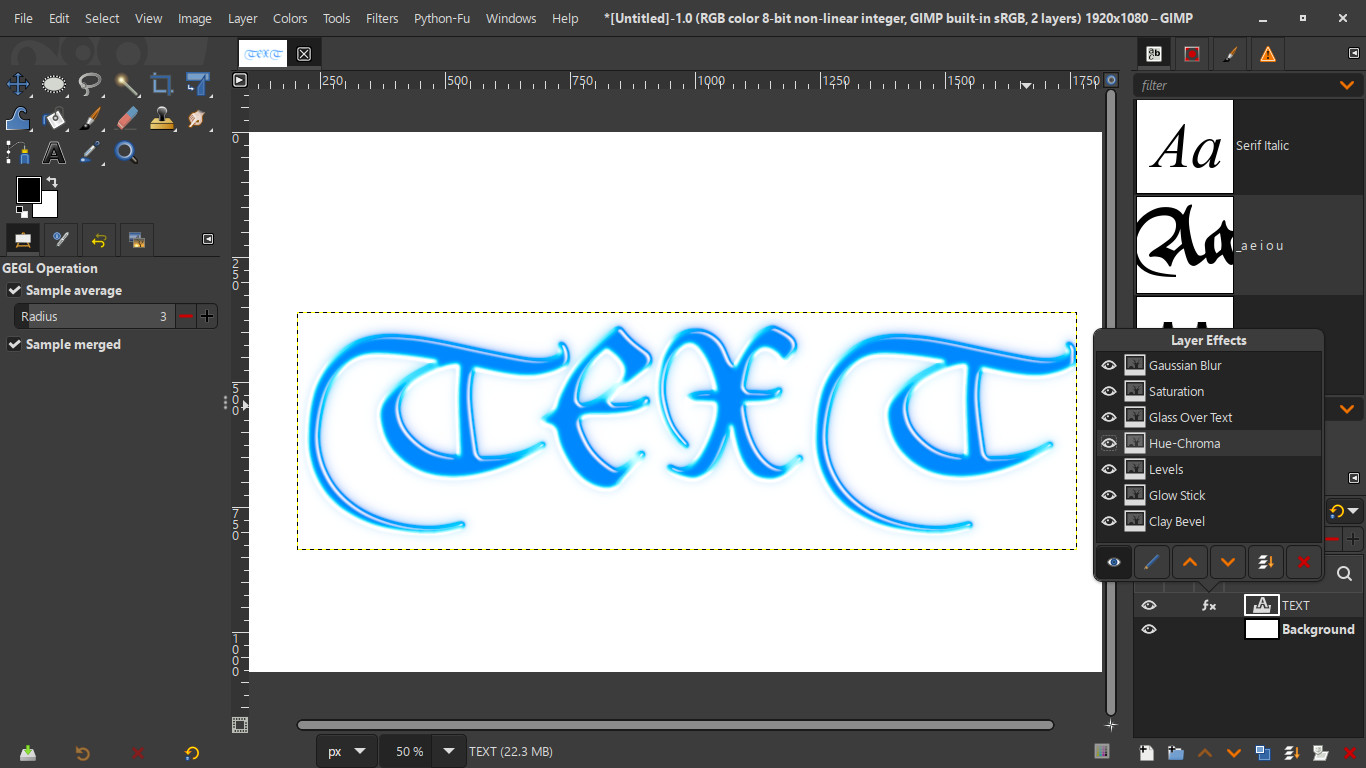Image resolution: width=1366 pixels, height=768 pixels.
Task: Close the untitled image tab
Action: coord(304,54)
